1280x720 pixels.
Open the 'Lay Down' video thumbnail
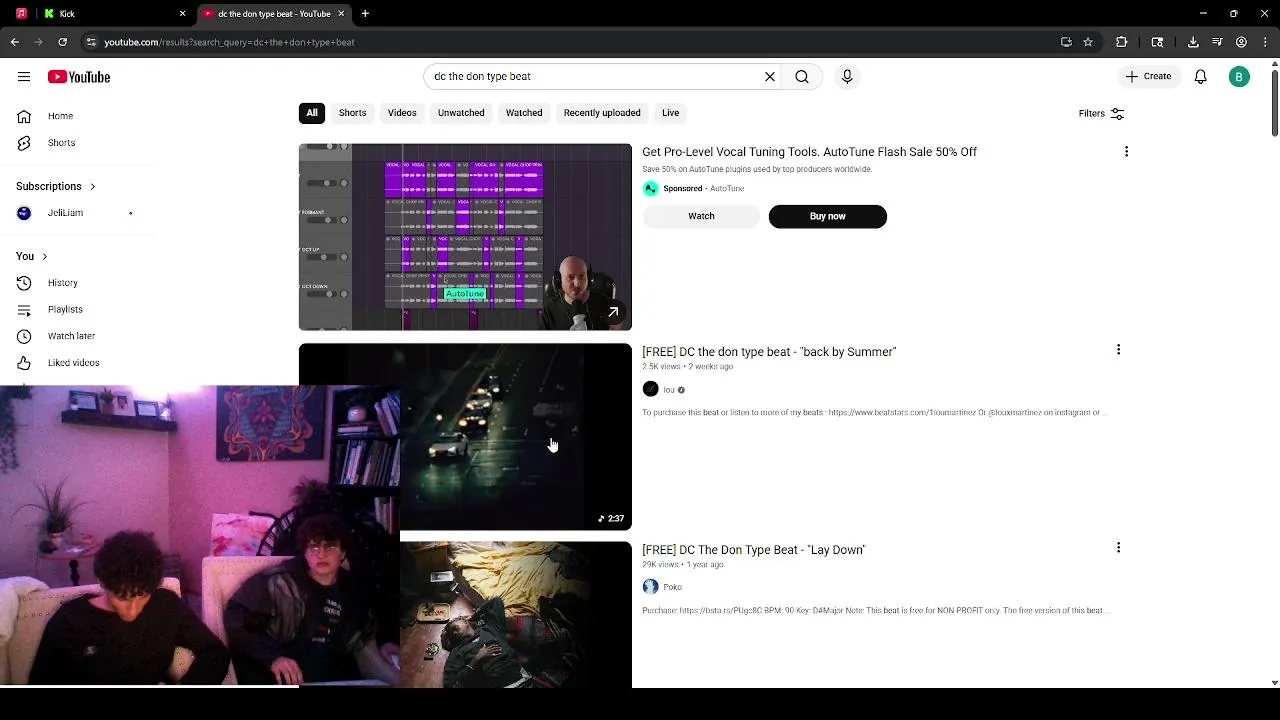516,615
